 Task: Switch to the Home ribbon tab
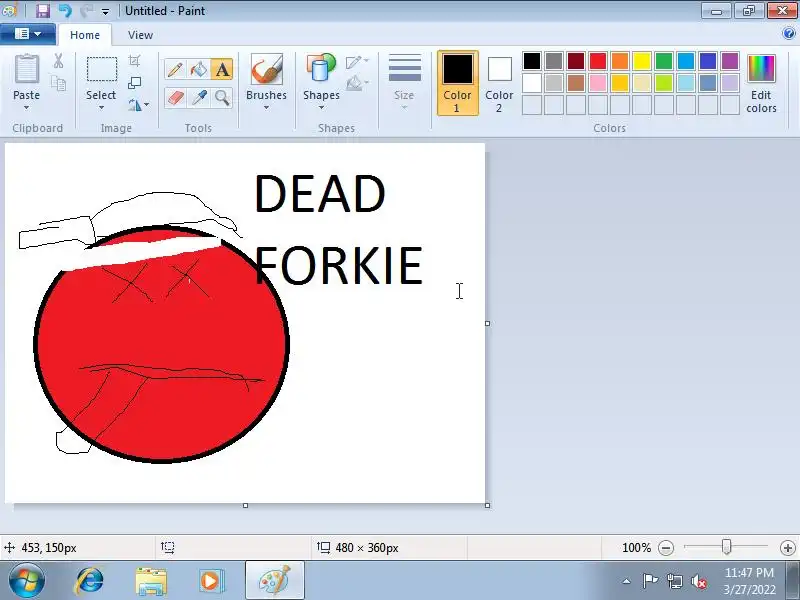click(85, 35)
